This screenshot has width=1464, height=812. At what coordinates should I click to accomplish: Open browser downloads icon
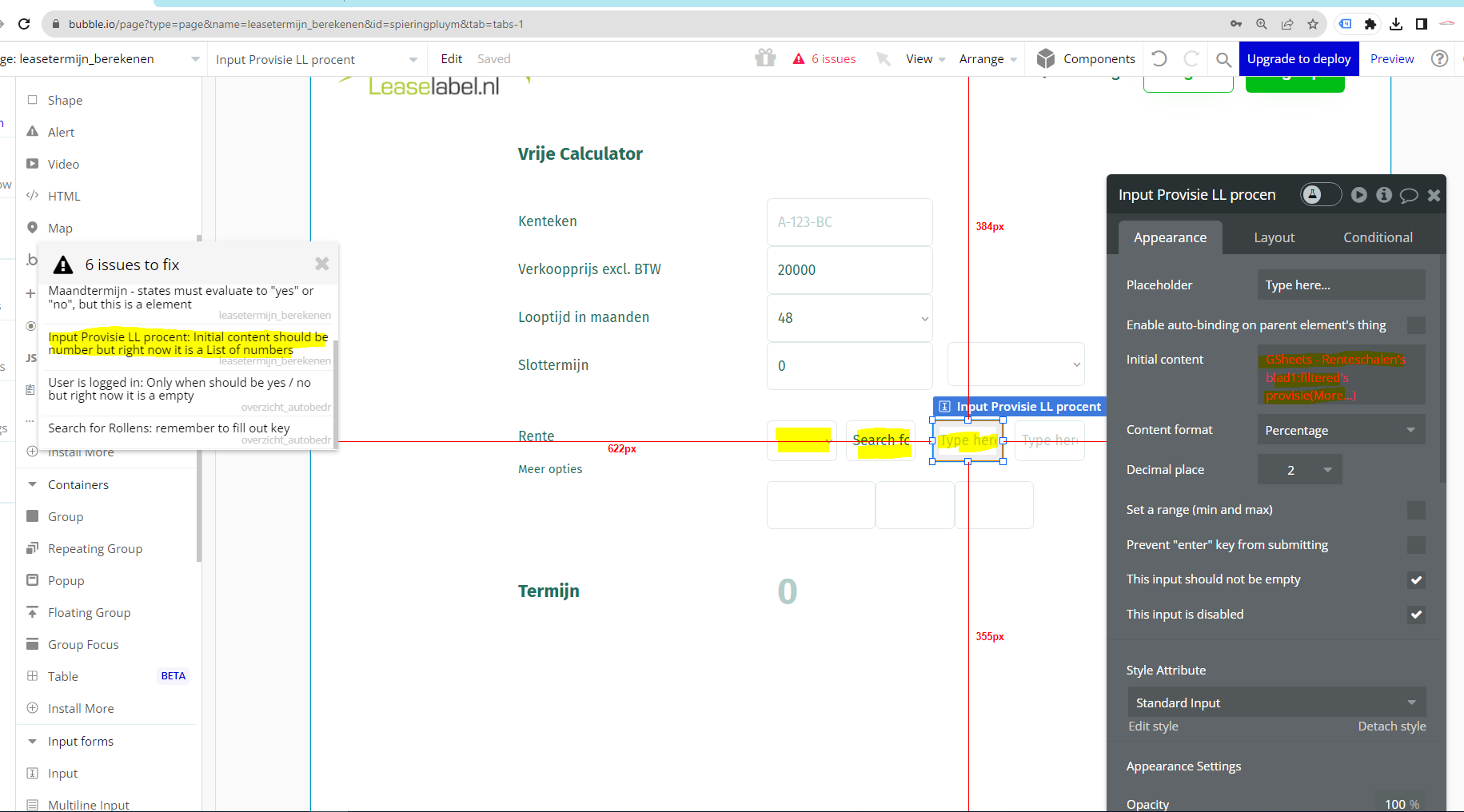point(1396,24)
